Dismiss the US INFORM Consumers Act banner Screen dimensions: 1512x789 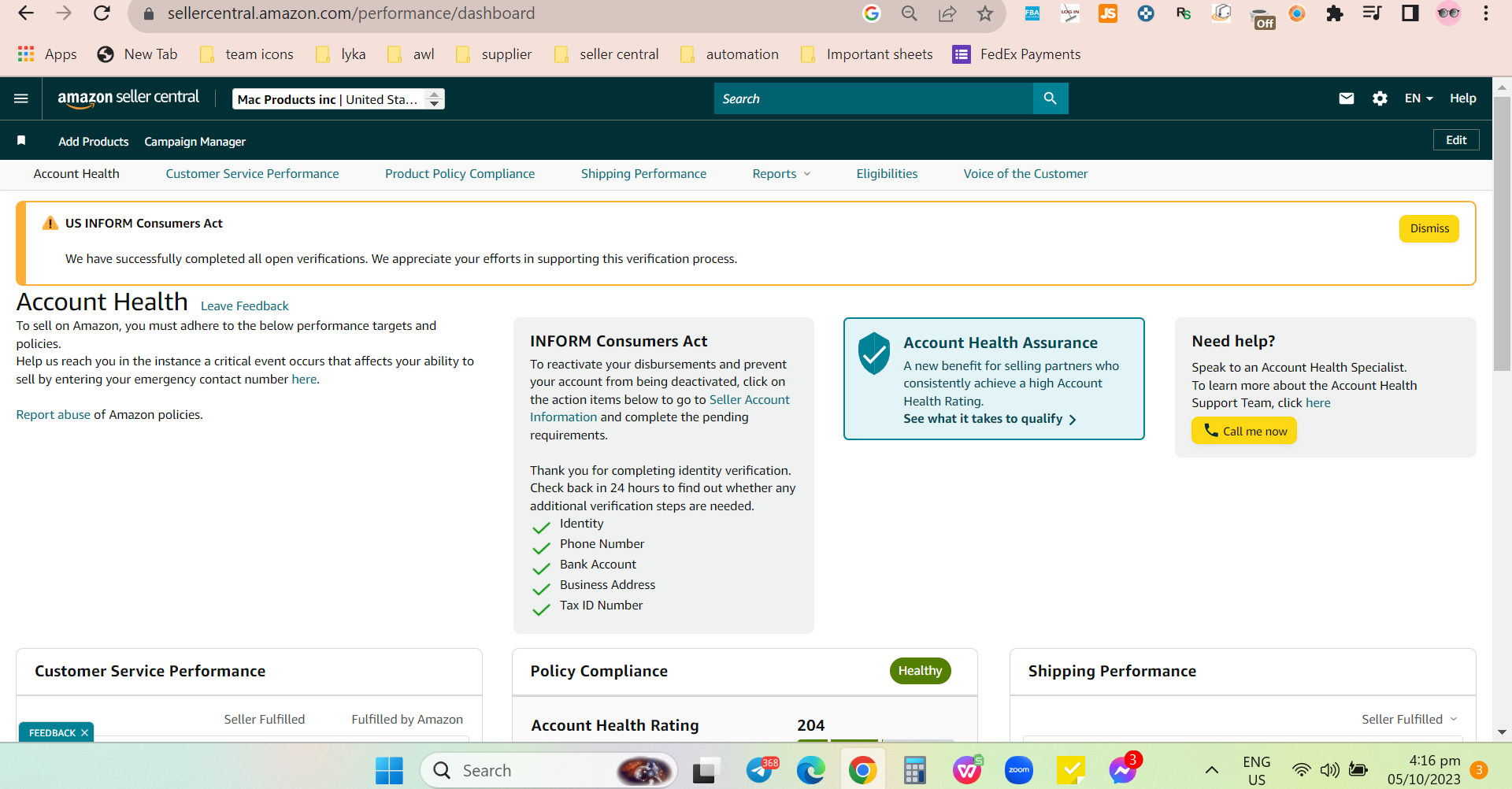pyautogui.click(x=1429, y=228)
